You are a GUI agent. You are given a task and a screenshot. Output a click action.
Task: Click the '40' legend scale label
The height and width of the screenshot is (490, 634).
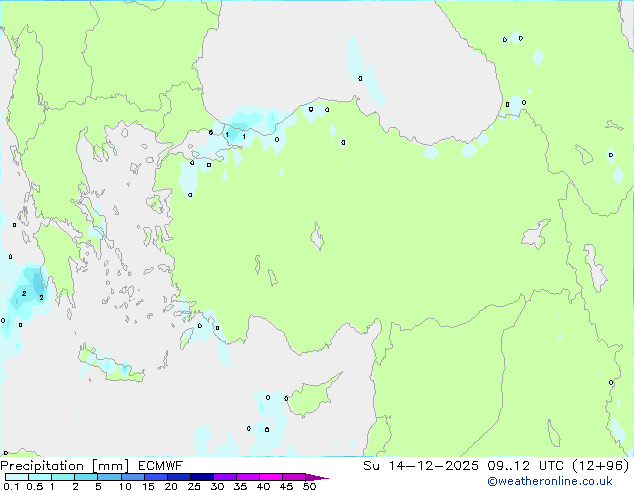(x=263, y=486)
